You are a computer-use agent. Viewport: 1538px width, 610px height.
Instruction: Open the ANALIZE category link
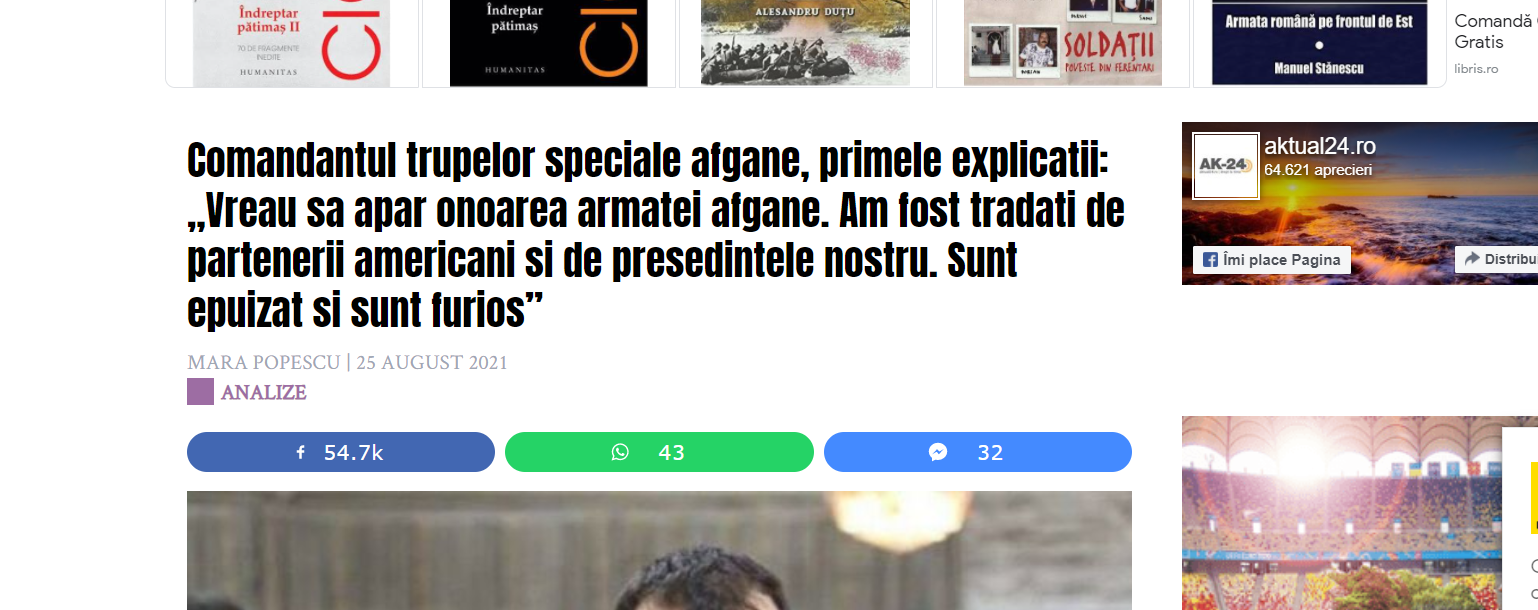tap(264, 392)
